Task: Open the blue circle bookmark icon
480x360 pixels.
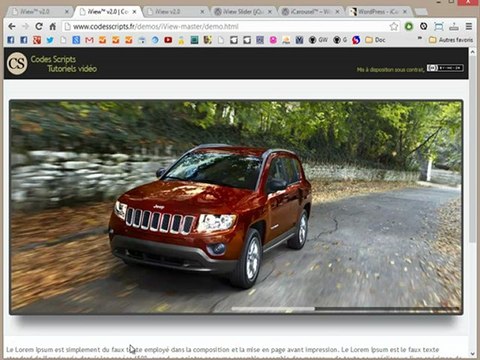Action: point(155,40)
